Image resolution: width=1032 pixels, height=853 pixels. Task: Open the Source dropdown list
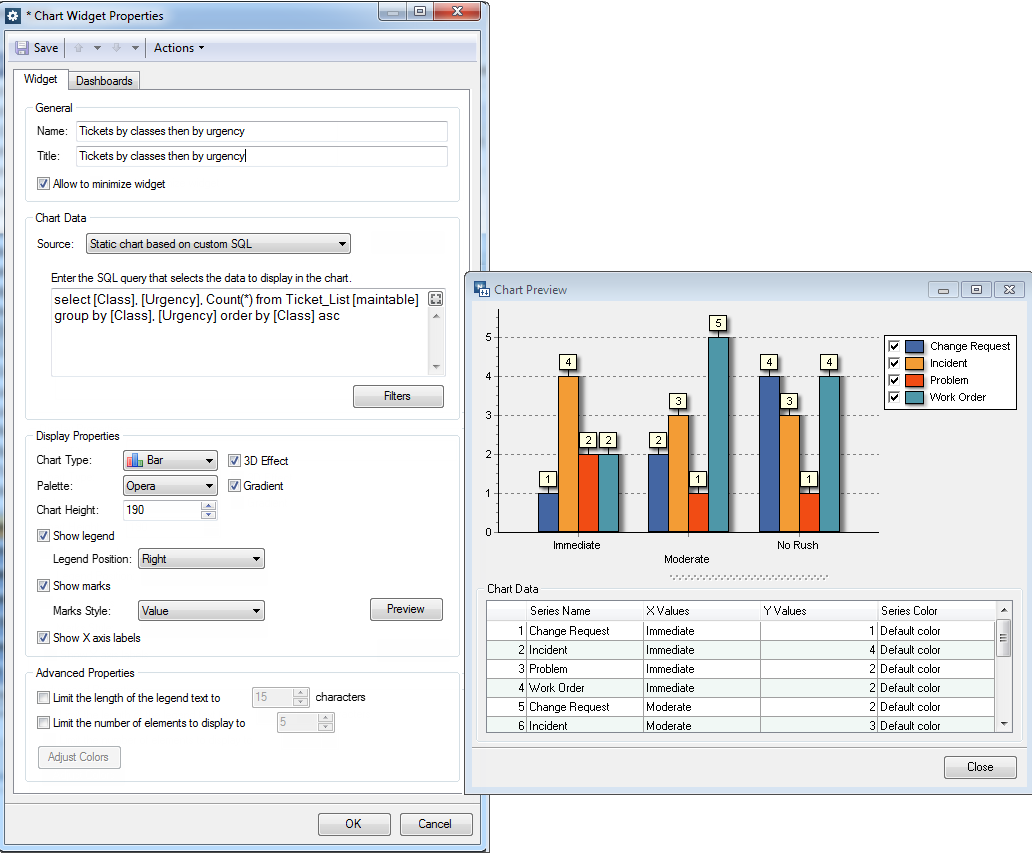pyautogui.click(x=219, y=244)
